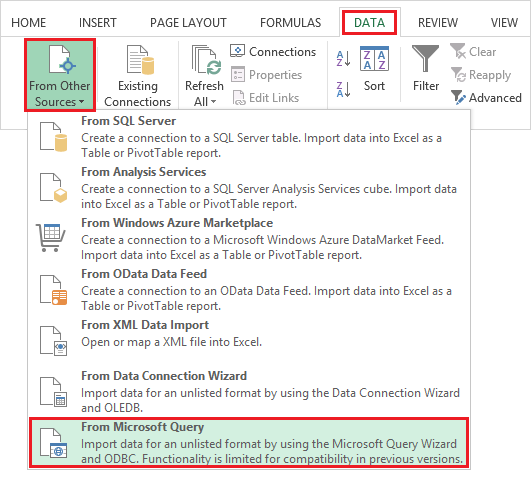This screenshot has width=531, height=496.
Task: Click the Sort Z to A icon
Action: 343,89
